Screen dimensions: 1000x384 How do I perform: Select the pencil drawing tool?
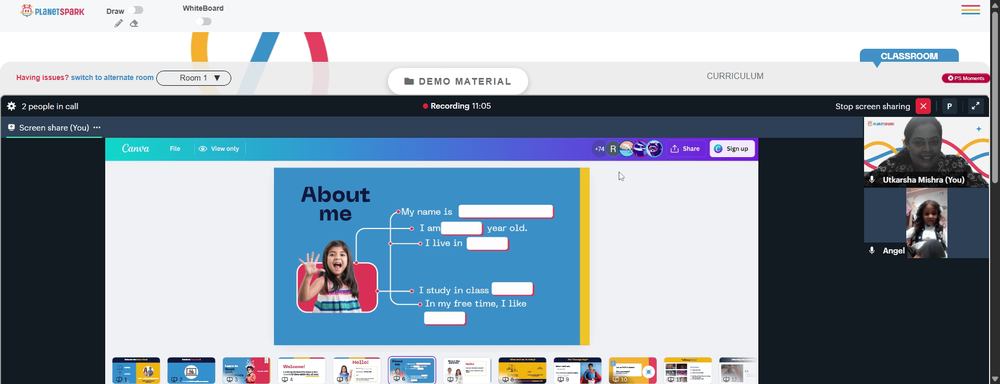[119, 24]
